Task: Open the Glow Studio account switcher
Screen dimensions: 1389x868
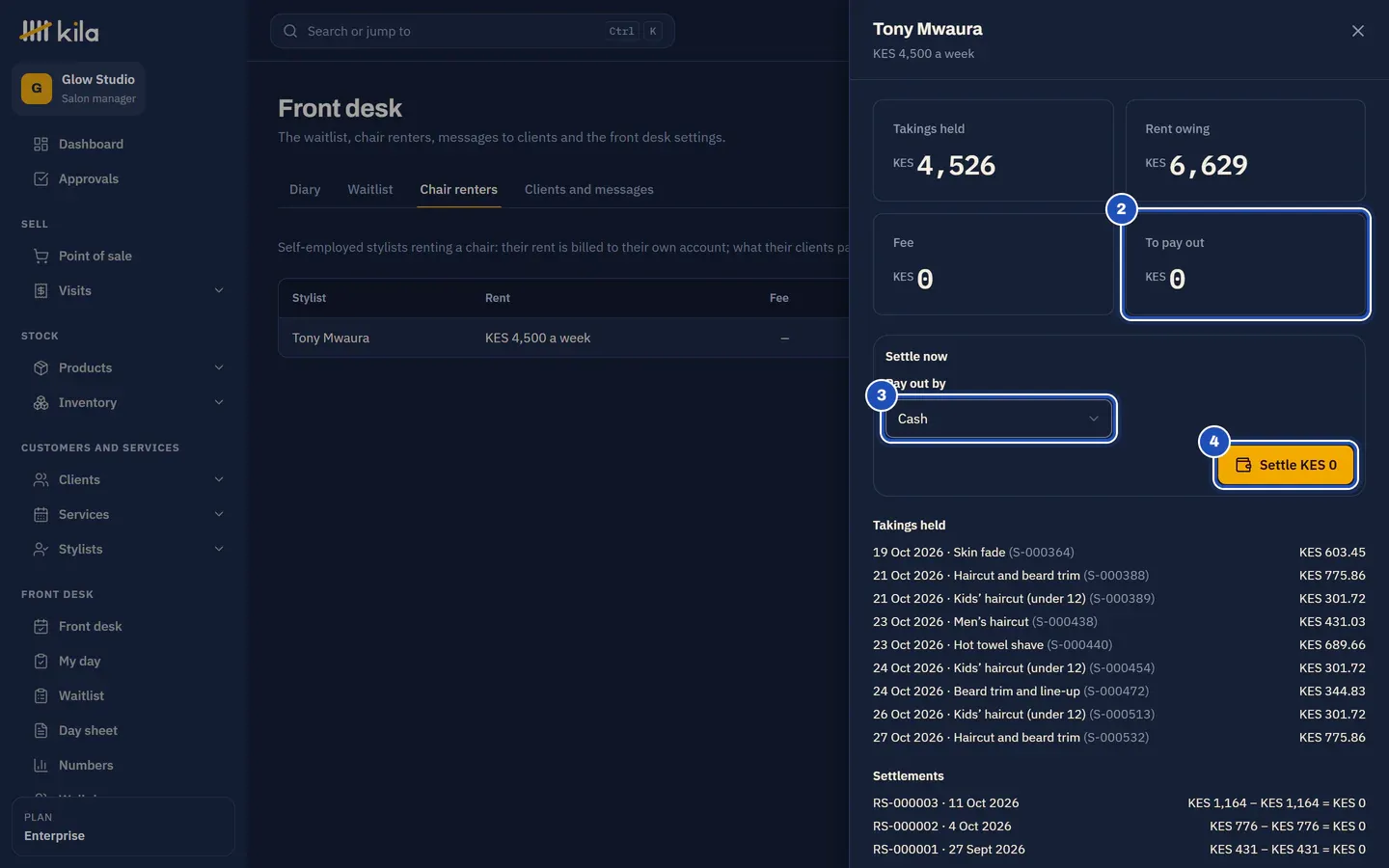Action: click(79, 89)
